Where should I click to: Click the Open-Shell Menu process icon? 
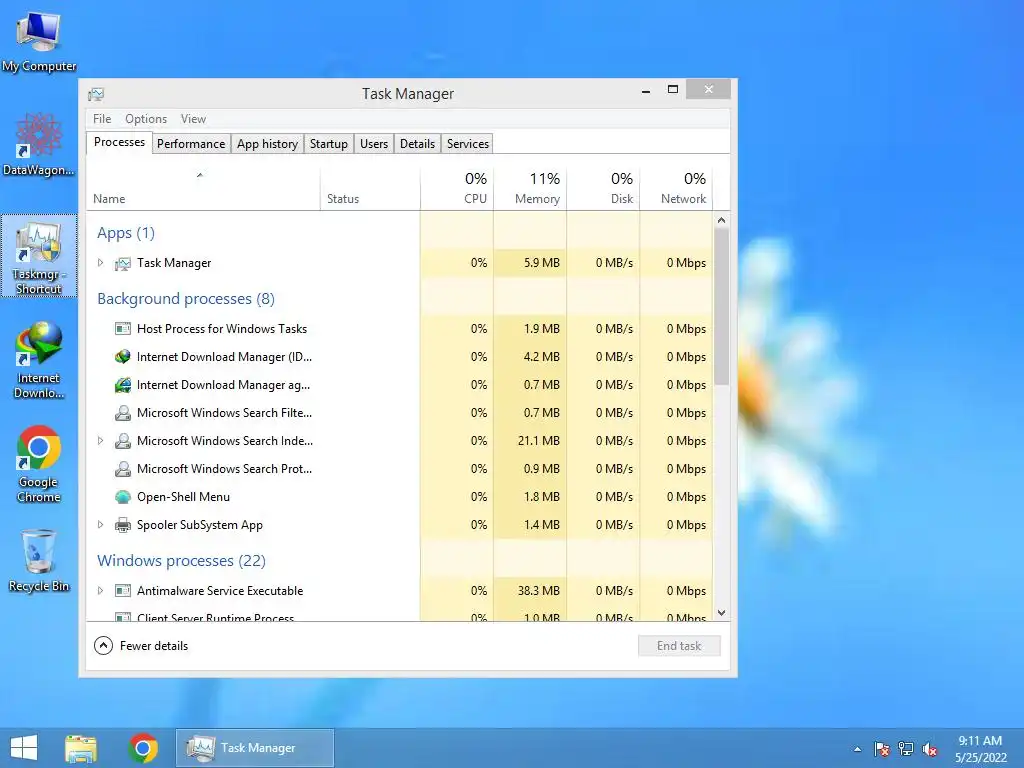122,497
